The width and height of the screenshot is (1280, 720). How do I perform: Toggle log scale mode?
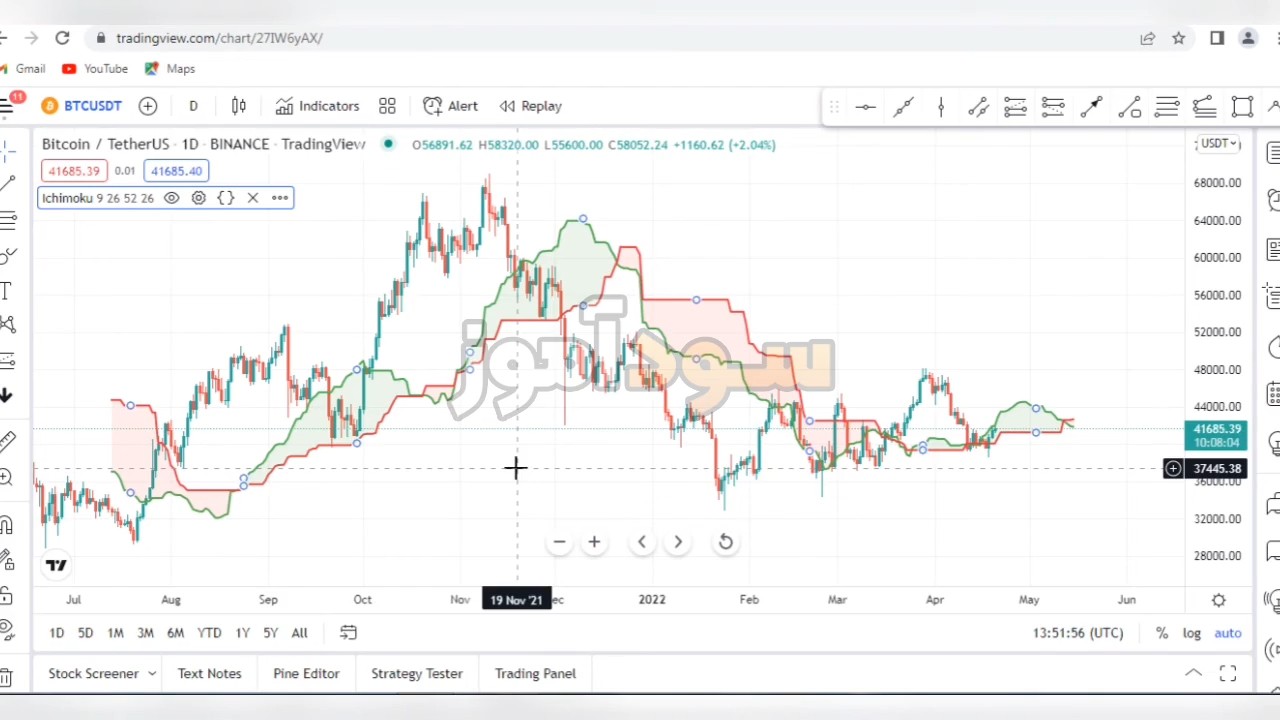click(x=1192, y=633)
